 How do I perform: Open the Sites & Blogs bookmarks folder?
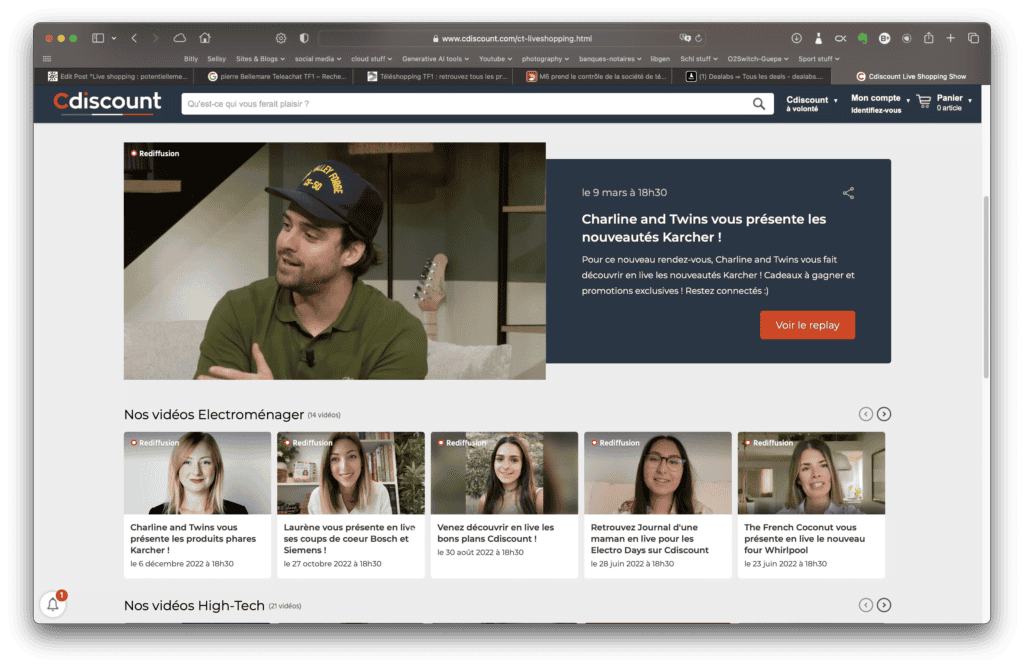[x=260, y=59]
